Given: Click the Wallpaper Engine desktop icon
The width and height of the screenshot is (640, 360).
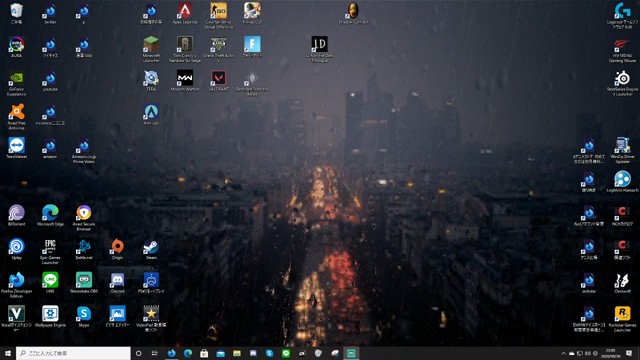Looking at the screenshot, I should [50, 316].
